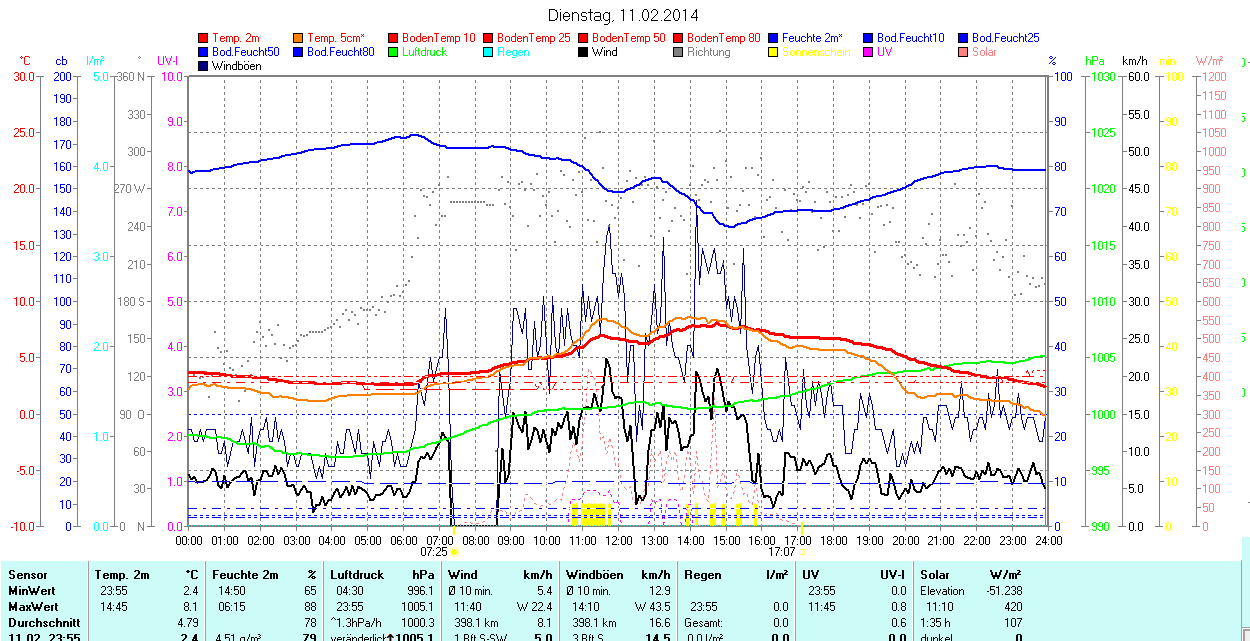1250x641 pixels.
Task: Click the BodenTemp 10 legend label
Action: point(440,38)
